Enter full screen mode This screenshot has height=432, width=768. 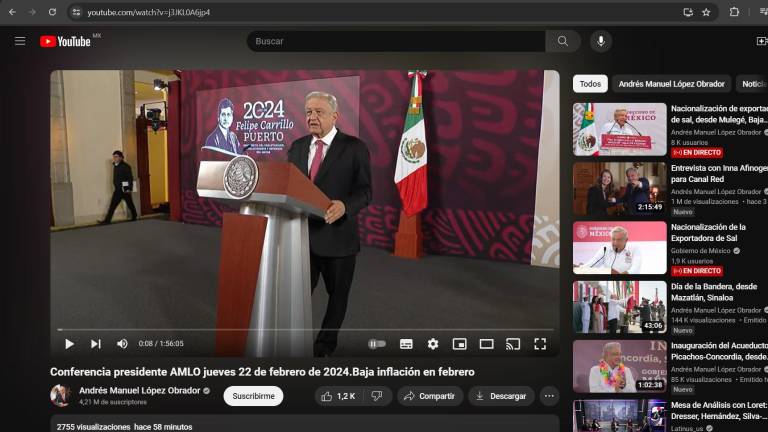point(540,344)
